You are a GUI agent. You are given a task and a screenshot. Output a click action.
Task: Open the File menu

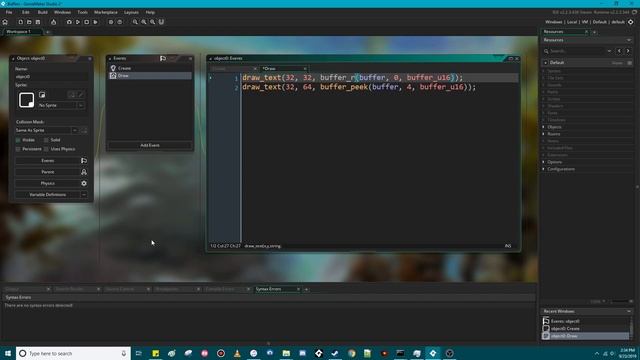9,12
